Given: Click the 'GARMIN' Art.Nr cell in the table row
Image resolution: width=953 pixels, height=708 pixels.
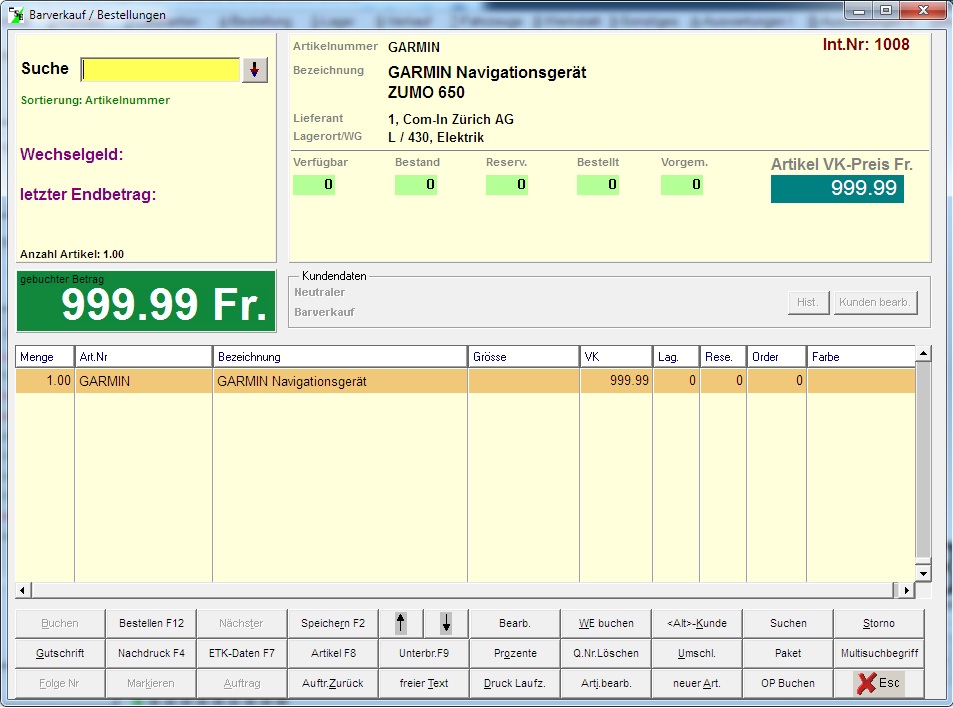Looking at the screenshot, I should point(143,381).
